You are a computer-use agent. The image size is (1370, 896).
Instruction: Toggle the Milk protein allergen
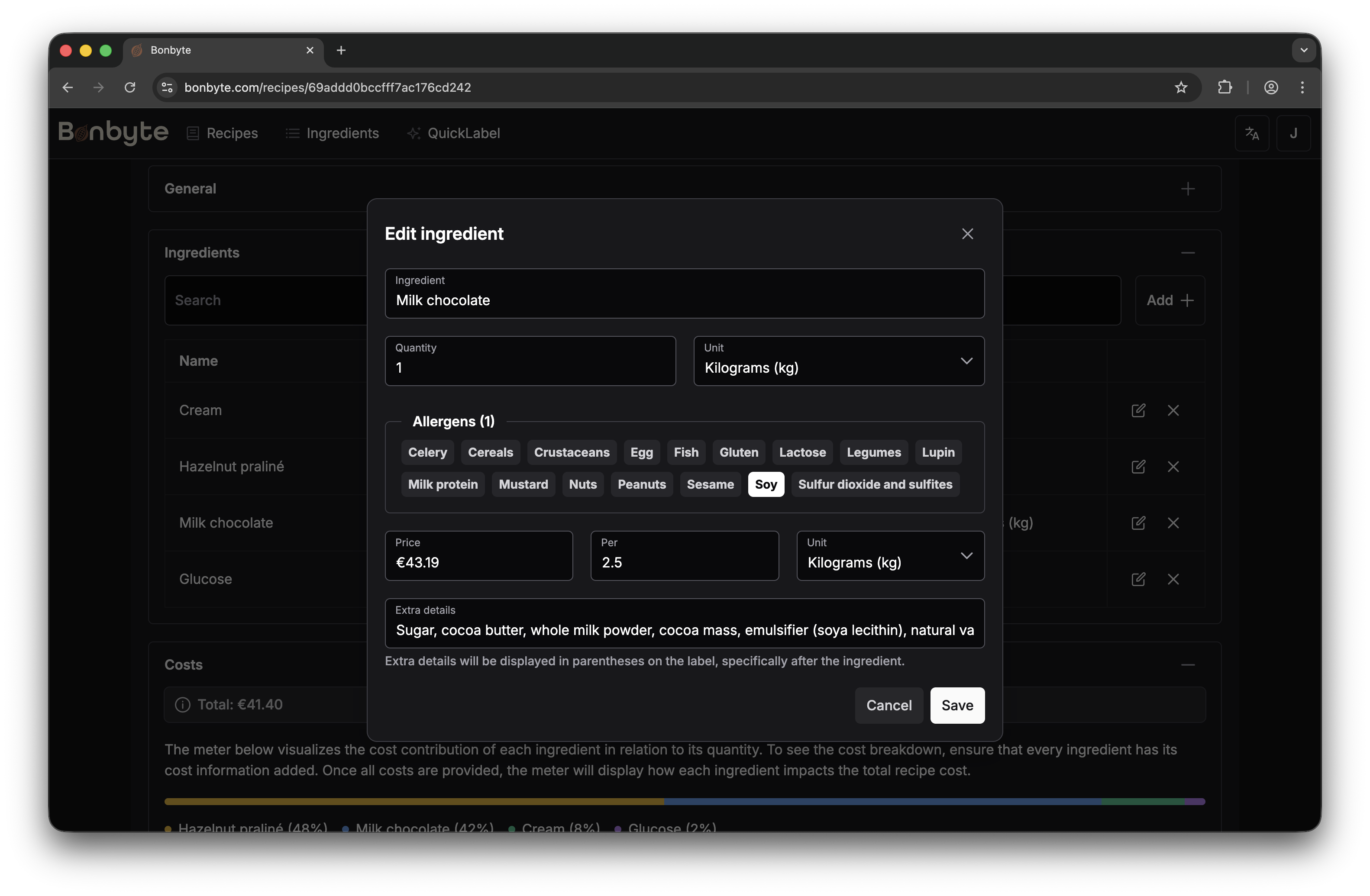tap(443, 484)
